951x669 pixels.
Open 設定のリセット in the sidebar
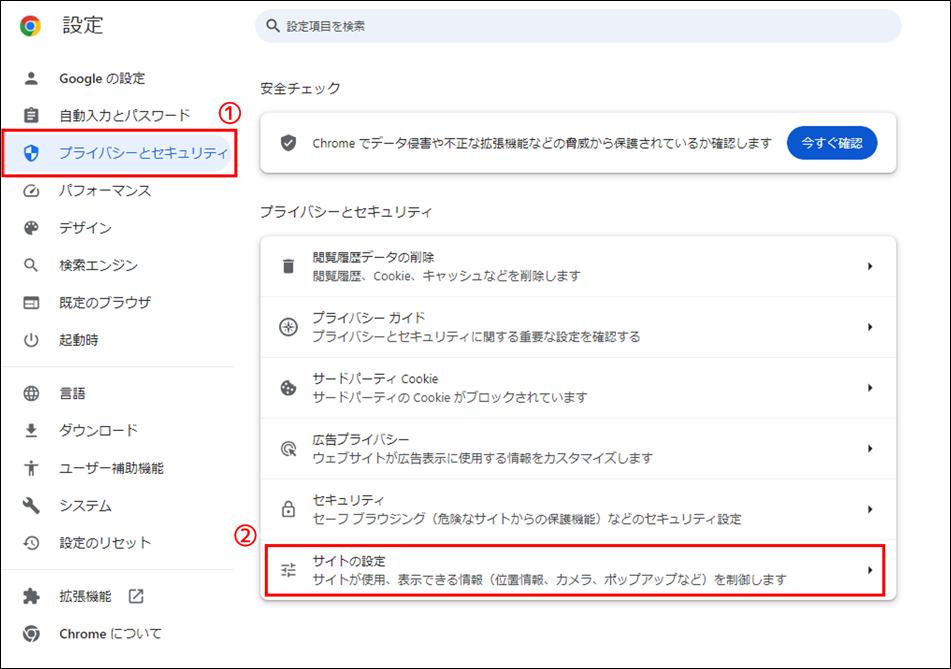(105, 543)
